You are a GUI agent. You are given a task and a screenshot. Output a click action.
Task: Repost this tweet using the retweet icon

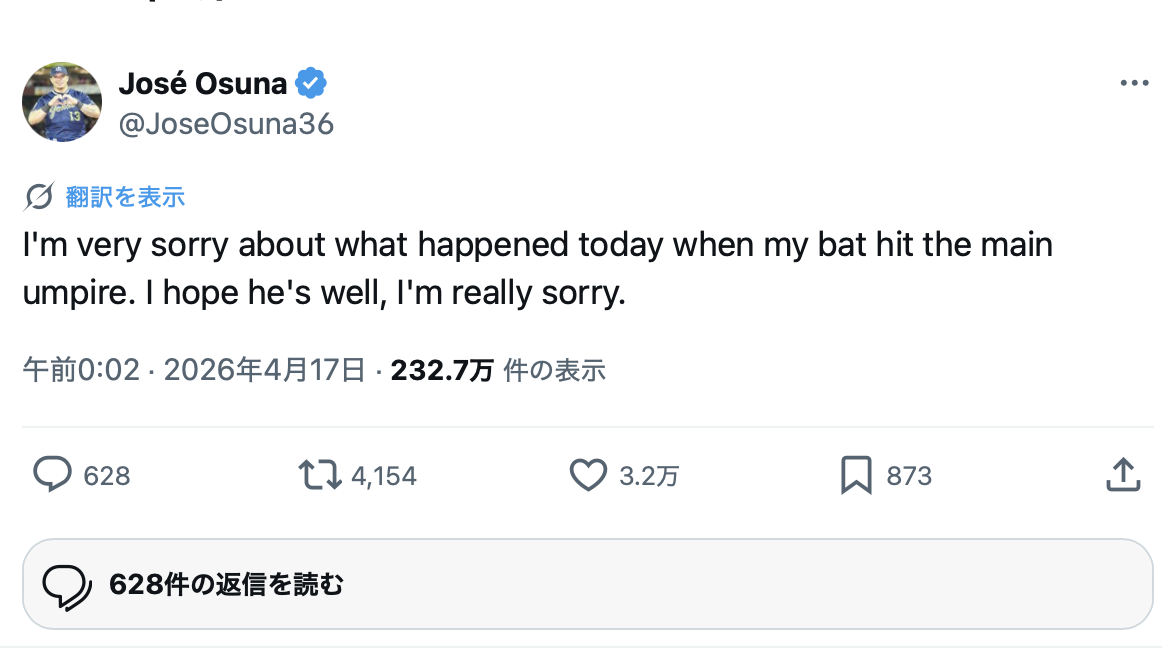tap(321, 475)
